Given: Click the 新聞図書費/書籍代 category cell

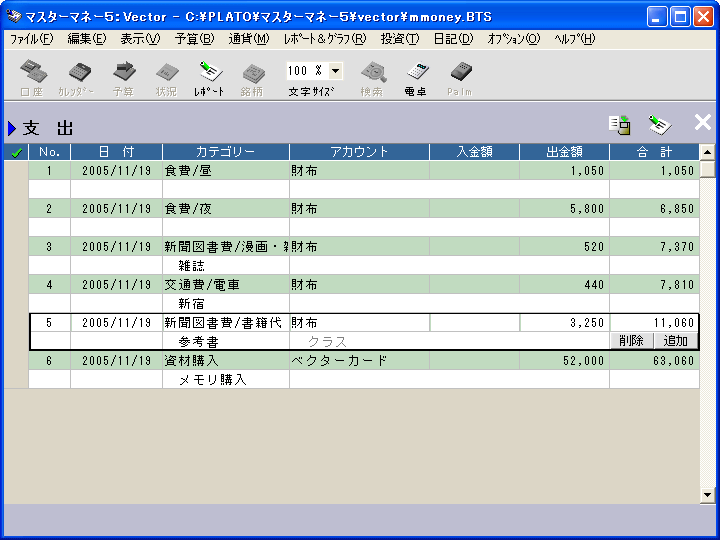Looking at the screenshot, I should (x=225, y=323).
